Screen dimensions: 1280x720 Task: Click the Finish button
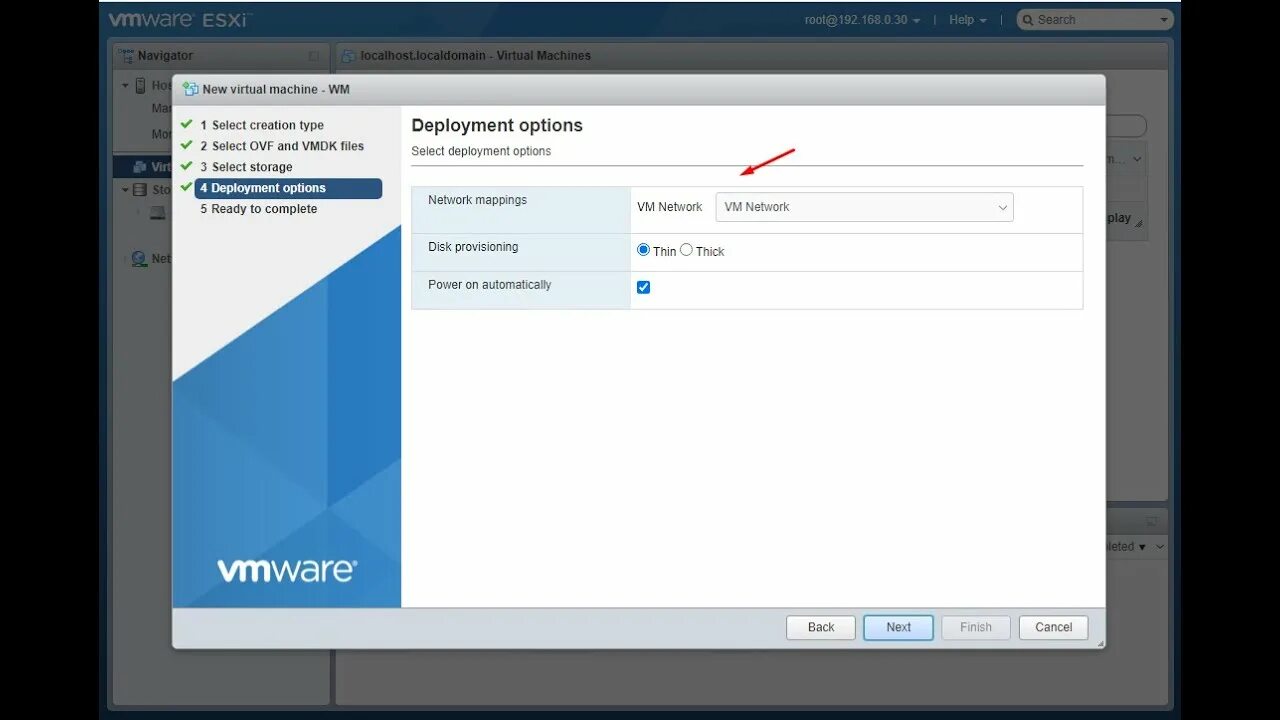click(976, 627)
